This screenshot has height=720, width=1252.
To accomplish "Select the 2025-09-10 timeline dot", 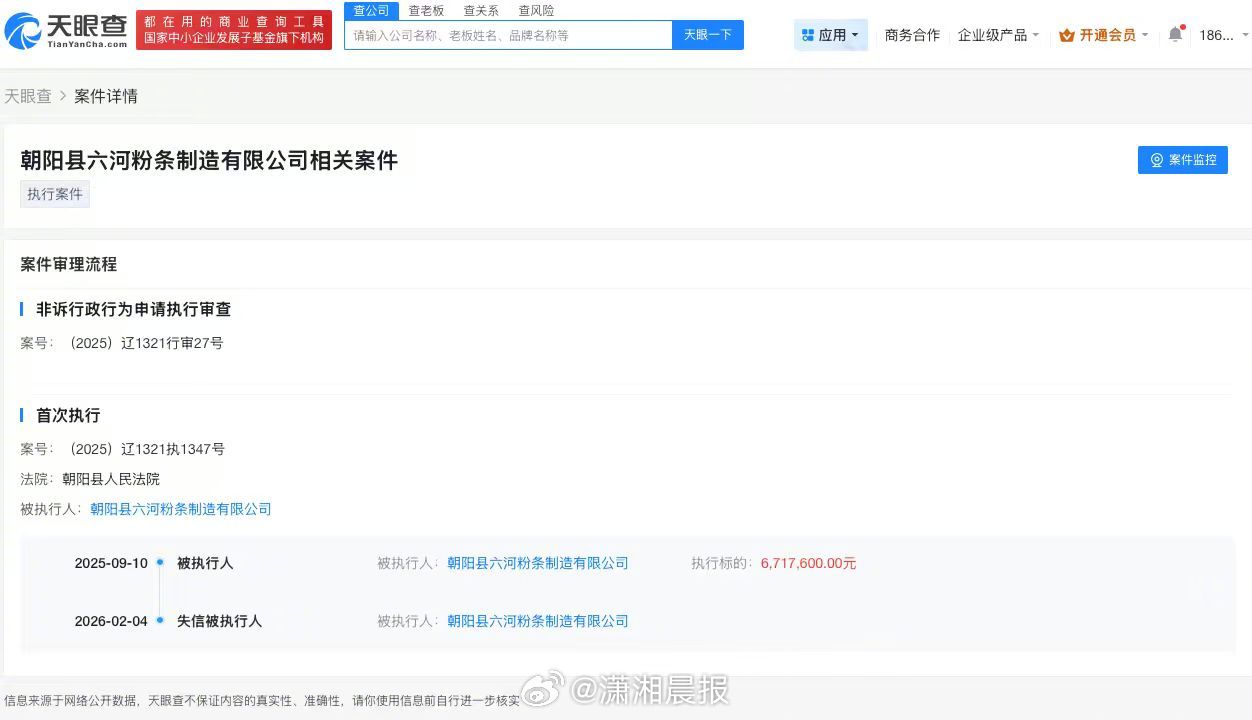I will tap(160, 563).
